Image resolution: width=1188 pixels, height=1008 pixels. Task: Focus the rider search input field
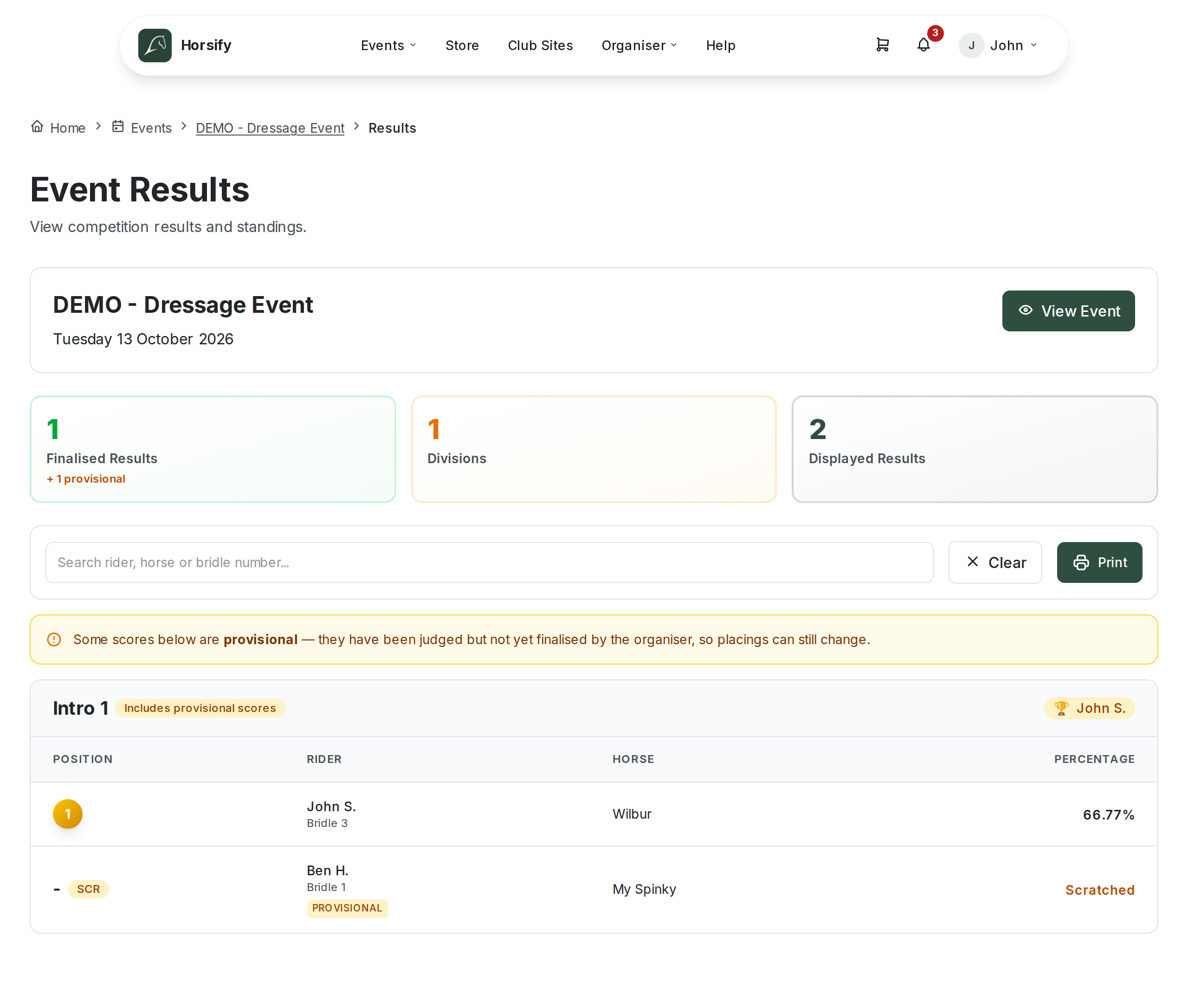click(x=490, y=562)
